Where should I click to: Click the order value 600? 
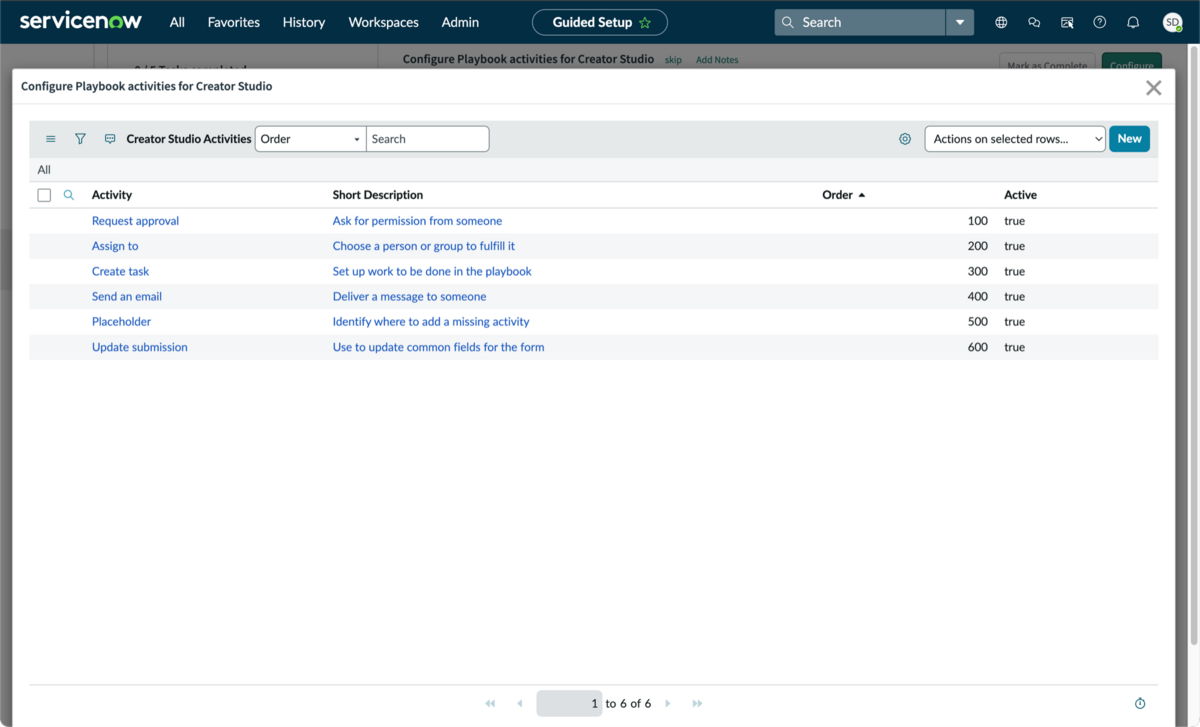click(977, 347)
